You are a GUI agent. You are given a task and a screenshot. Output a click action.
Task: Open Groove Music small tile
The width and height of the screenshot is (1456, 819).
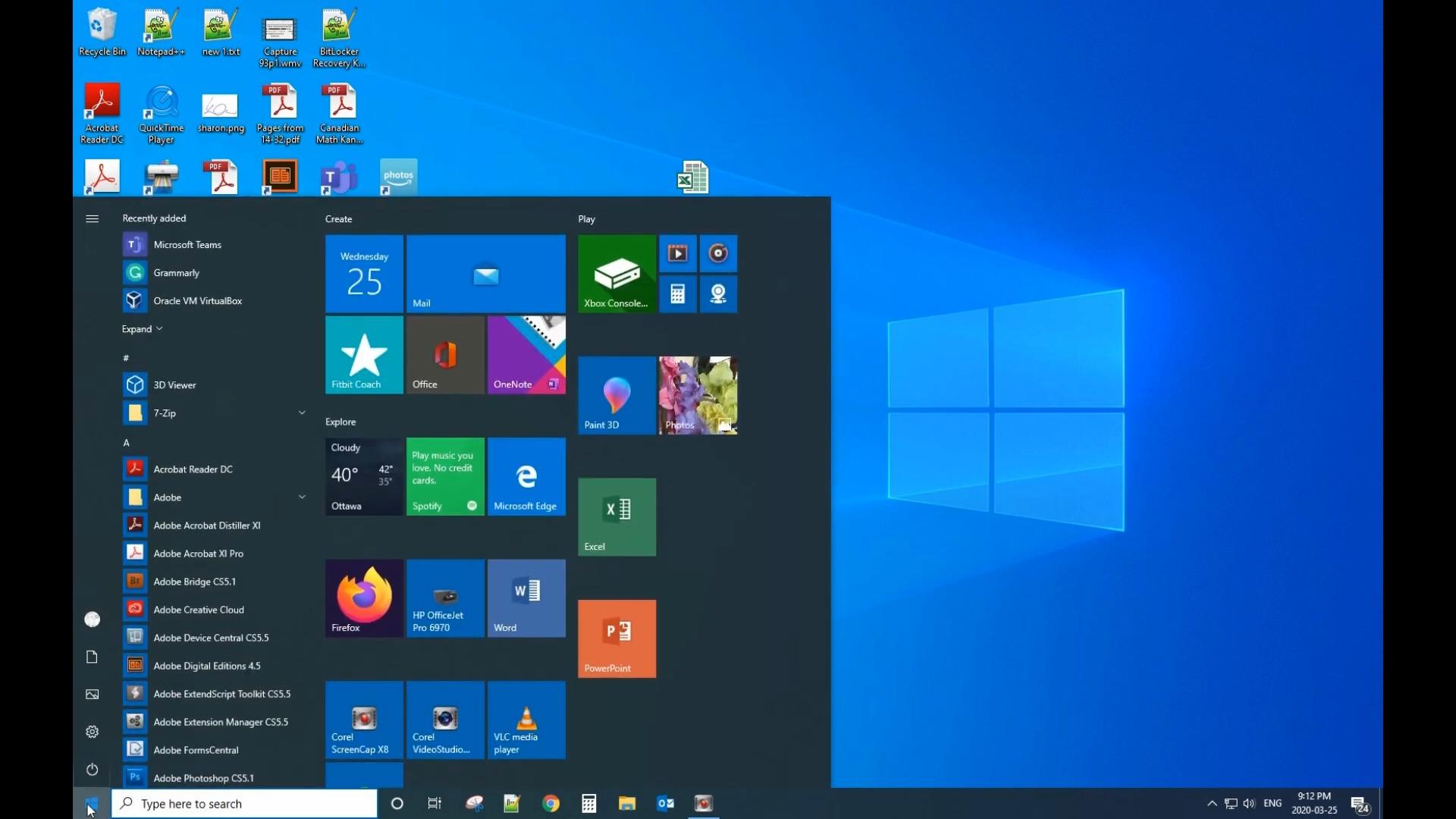click(718, 253)
